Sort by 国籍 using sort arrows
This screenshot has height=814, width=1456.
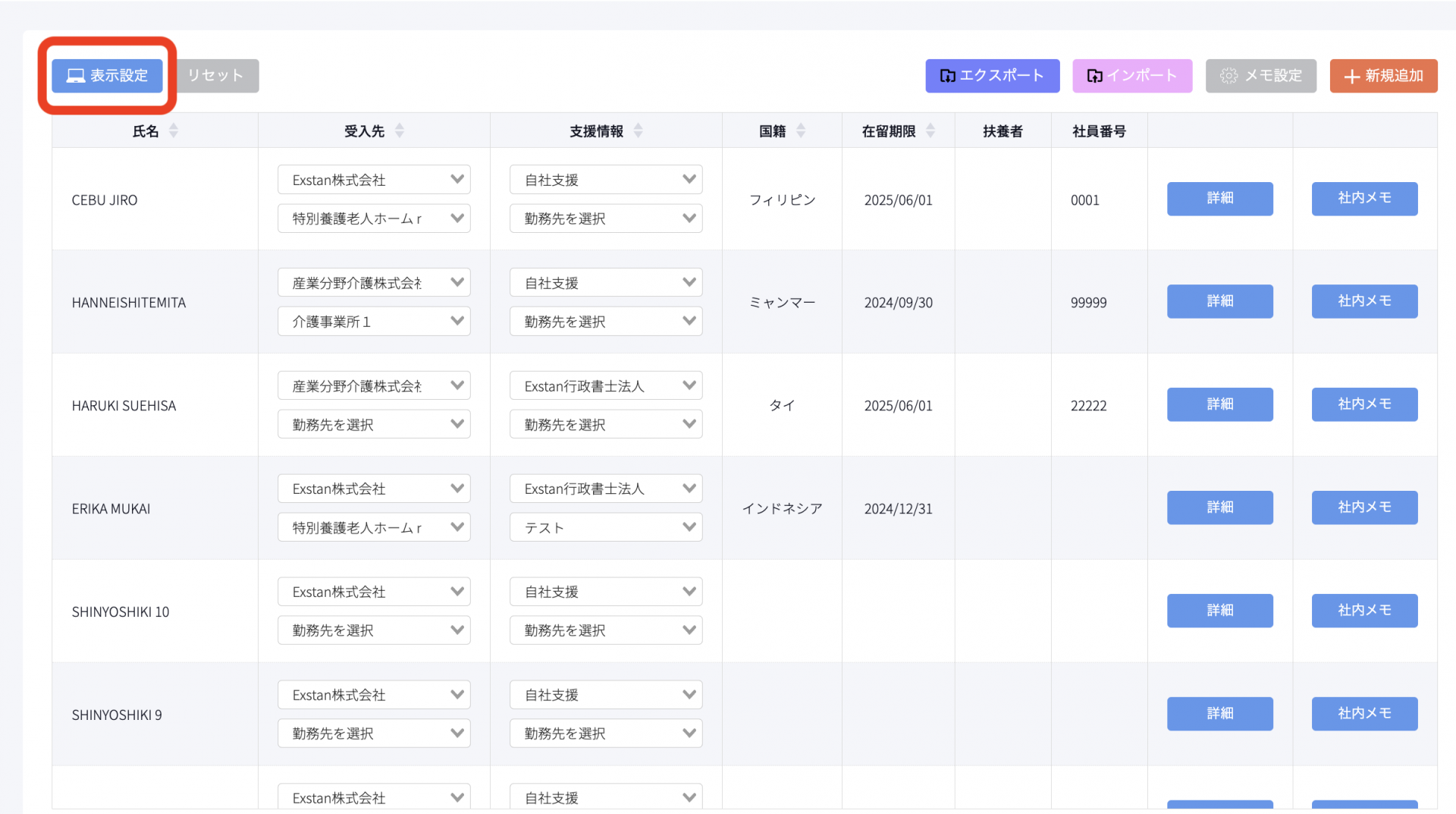[x=801, y=130]
